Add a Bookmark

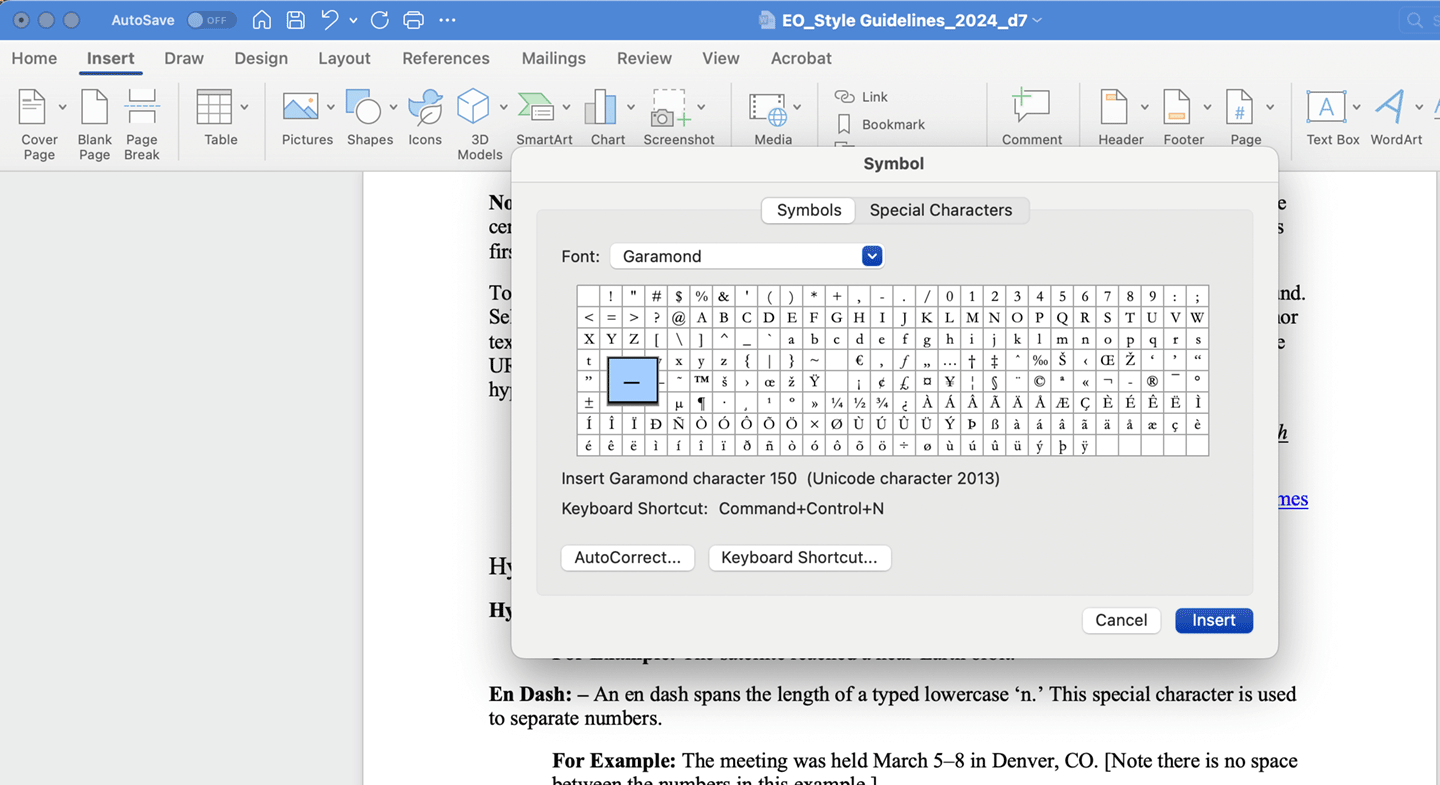point(880,125)
